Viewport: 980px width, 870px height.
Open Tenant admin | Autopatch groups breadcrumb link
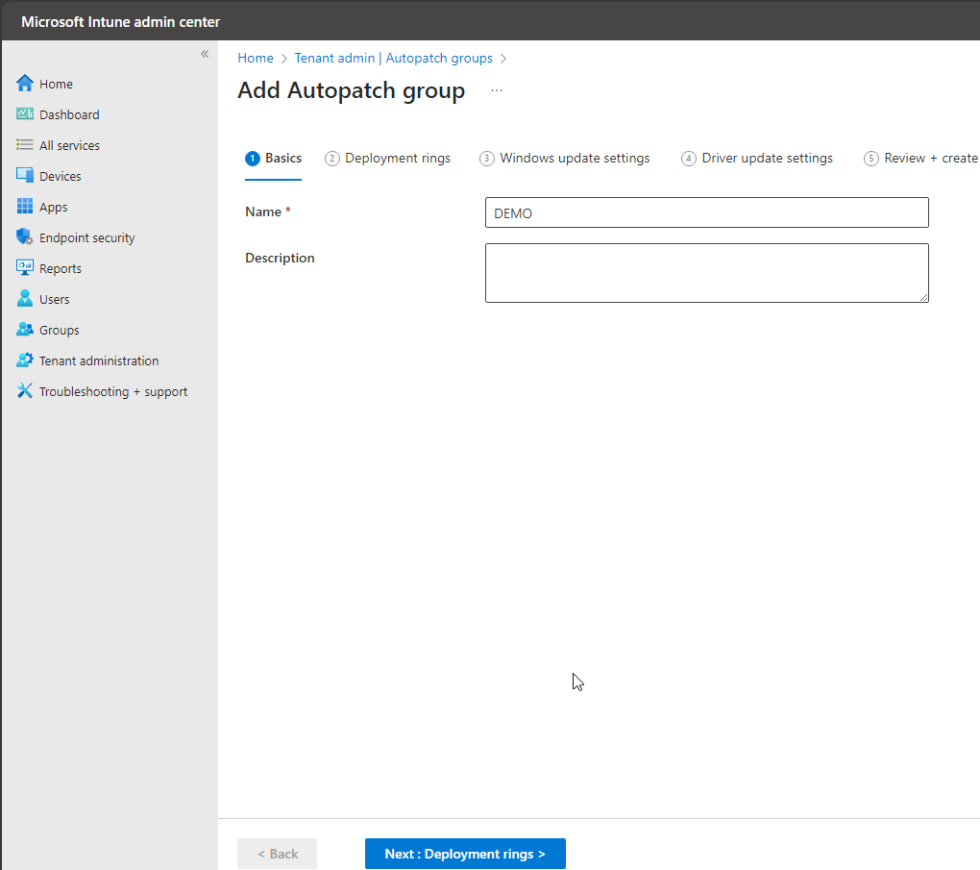392,58
